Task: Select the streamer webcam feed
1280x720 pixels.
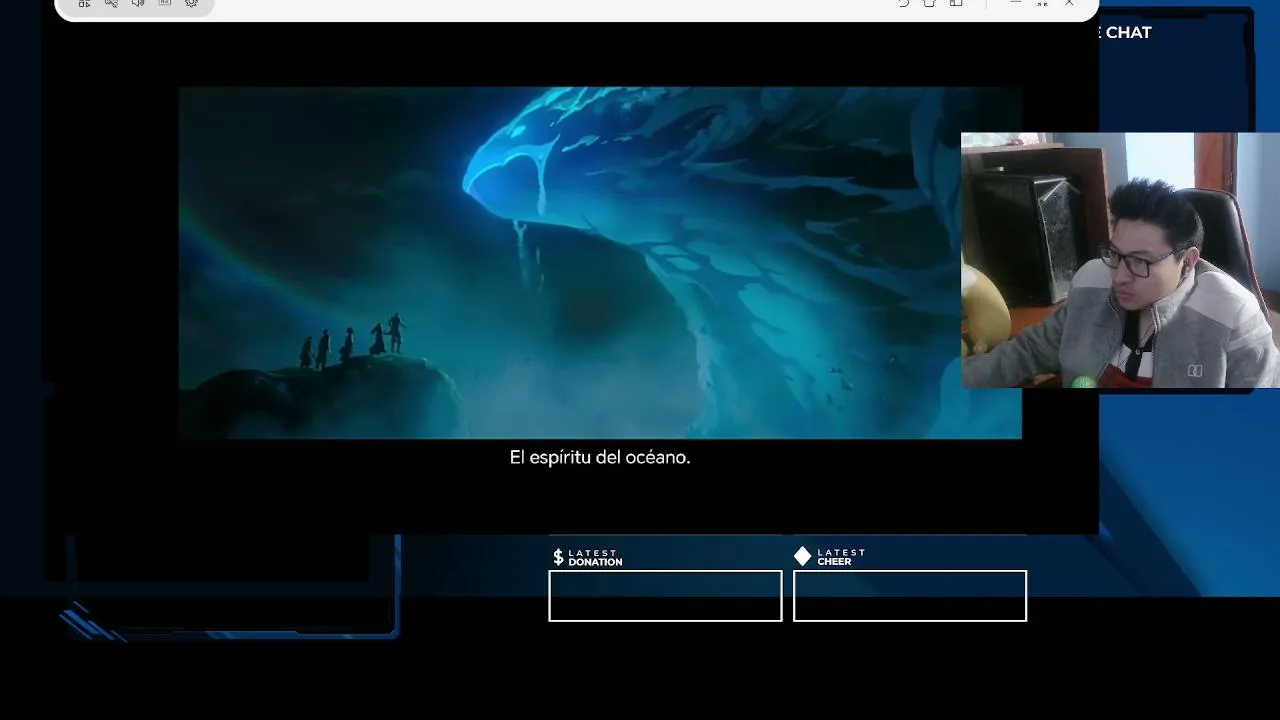Action: (x=1120, y=260)
